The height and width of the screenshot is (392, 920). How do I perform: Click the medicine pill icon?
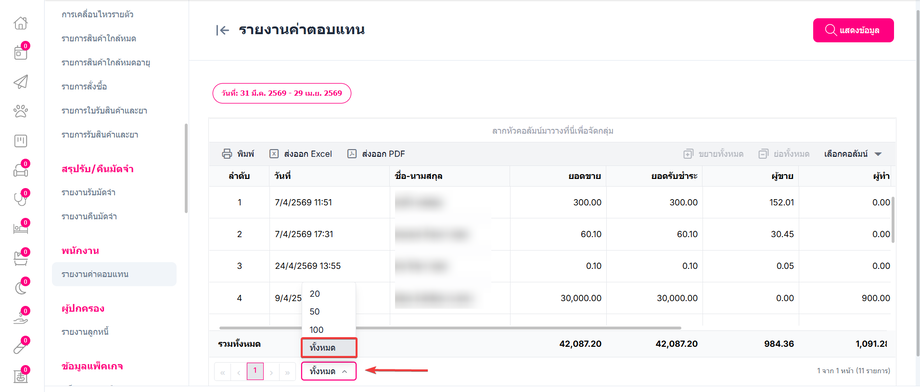21,347
